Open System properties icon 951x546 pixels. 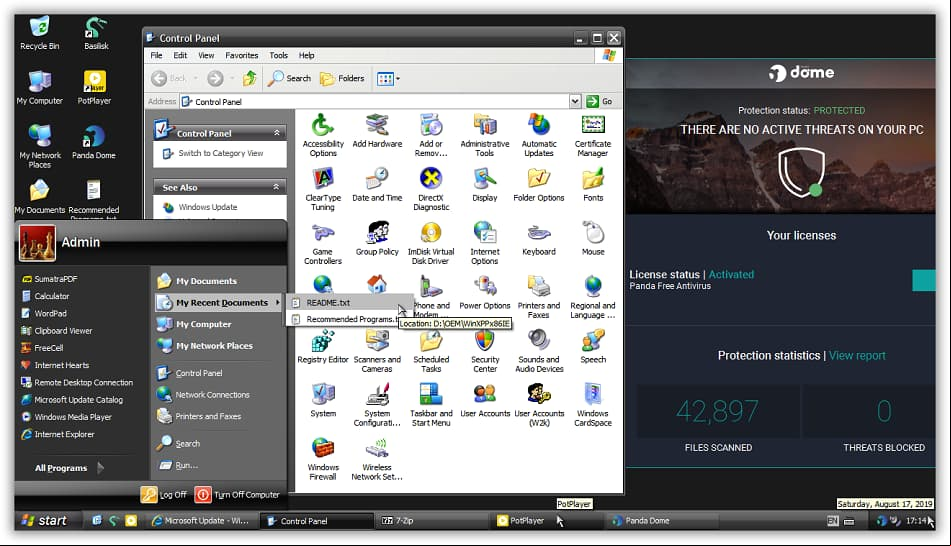click(x=323, y=401)
